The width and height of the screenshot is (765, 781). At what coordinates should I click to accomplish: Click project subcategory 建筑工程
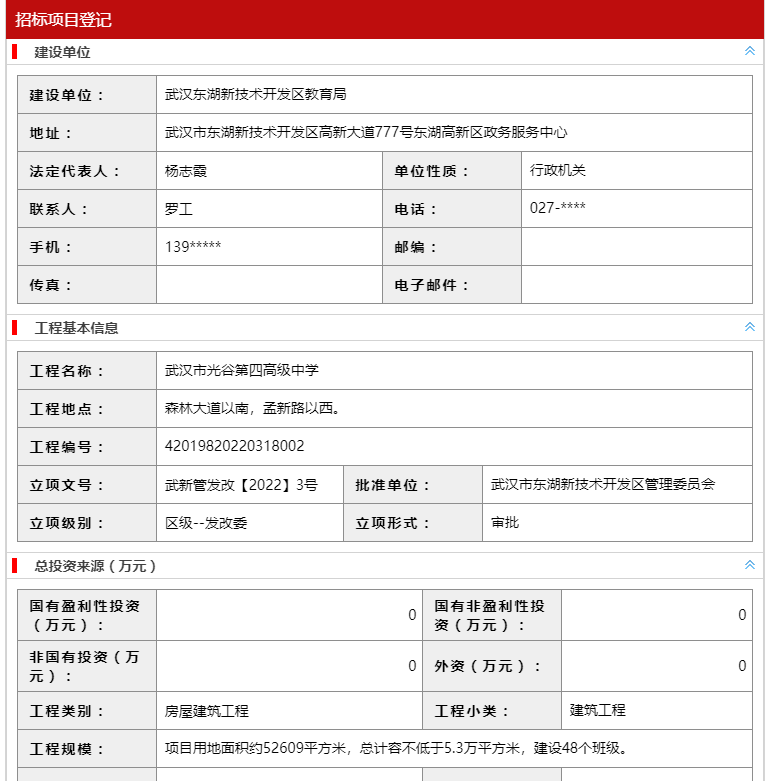point(598,710)
